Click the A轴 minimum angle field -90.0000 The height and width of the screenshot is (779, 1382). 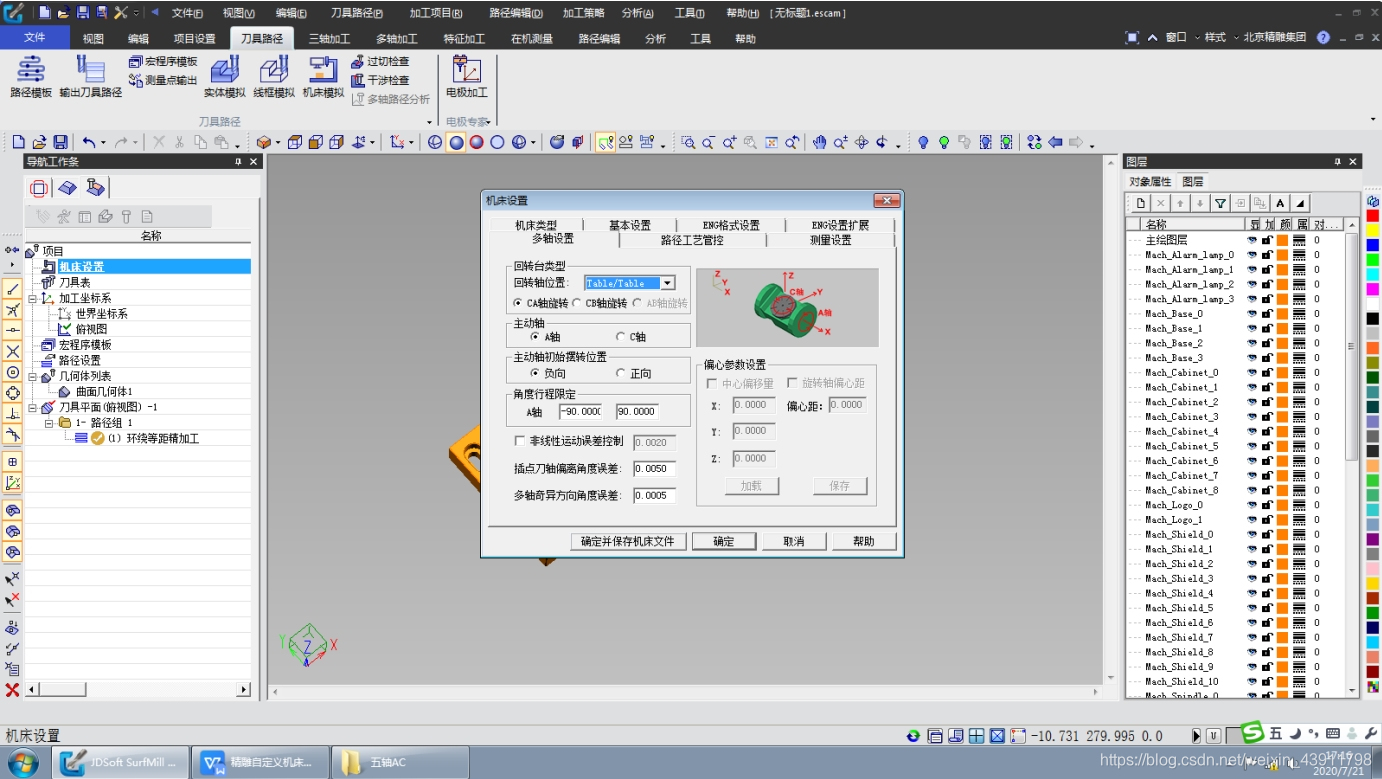click(x=581, y=411)
